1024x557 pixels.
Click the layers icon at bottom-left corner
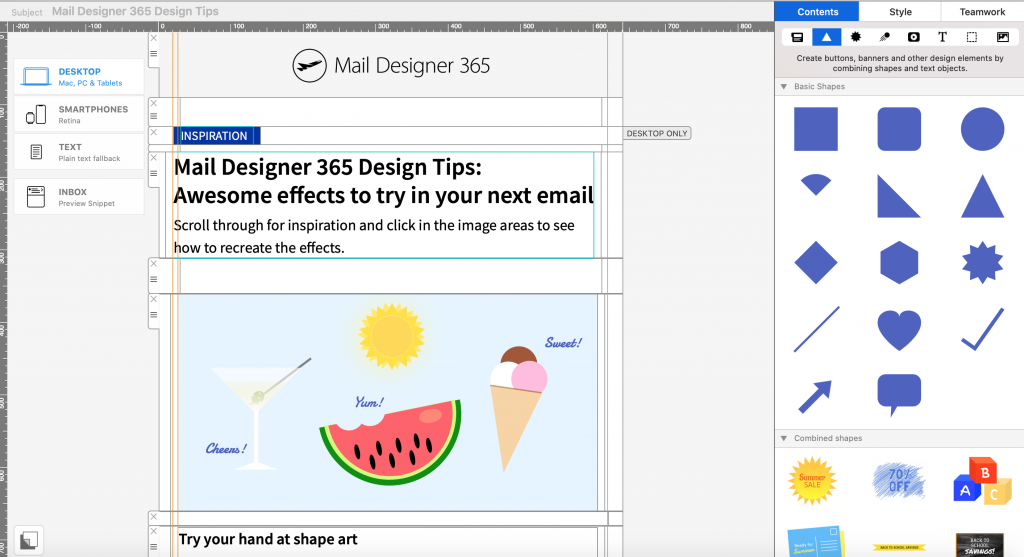pyautogui.click(x=28, y=540)
